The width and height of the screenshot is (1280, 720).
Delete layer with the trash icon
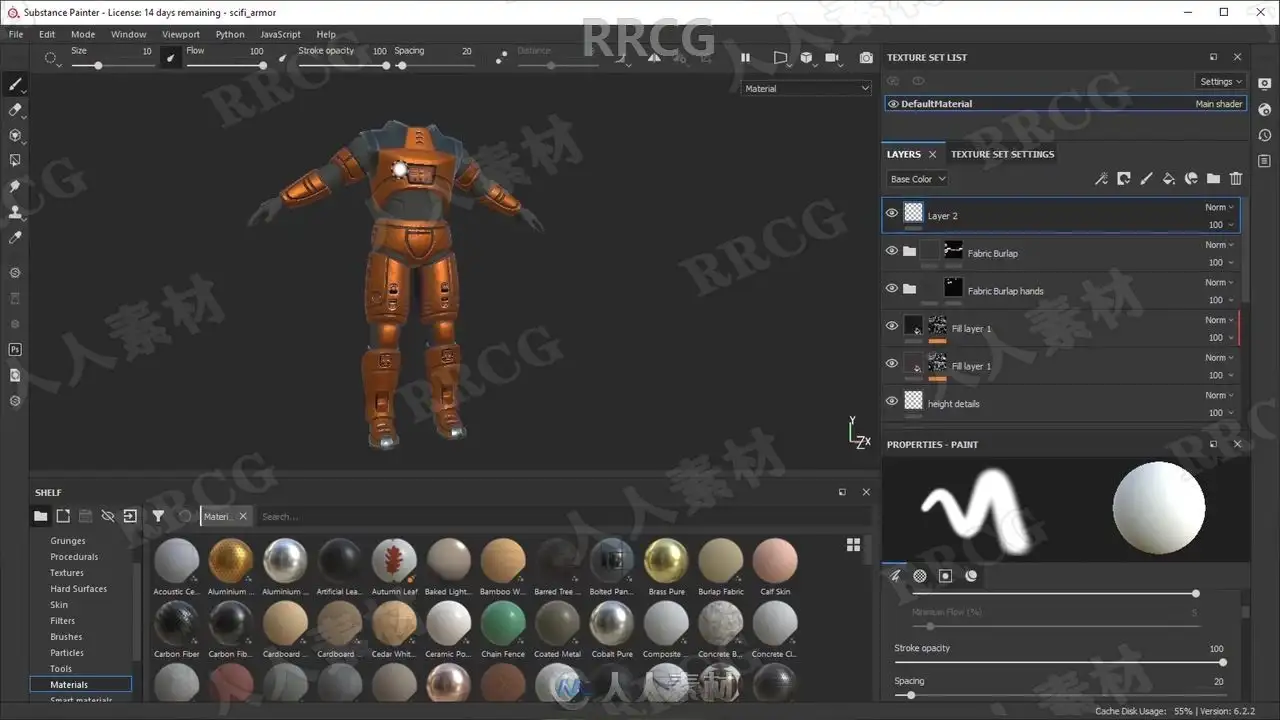(x=1236, y=179)
